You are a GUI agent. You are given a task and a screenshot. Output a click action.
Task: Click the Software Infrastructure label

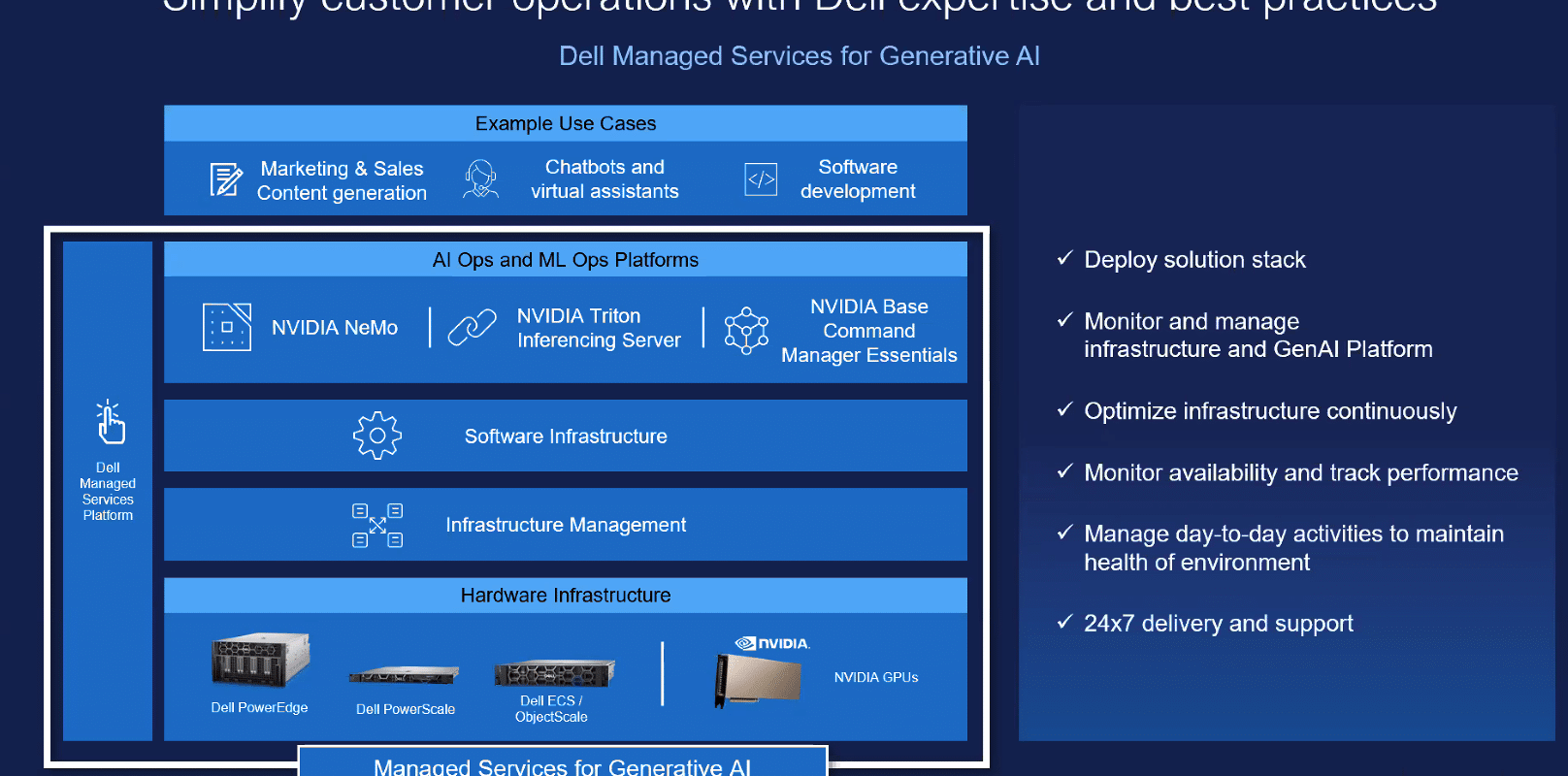coord(566,436)
